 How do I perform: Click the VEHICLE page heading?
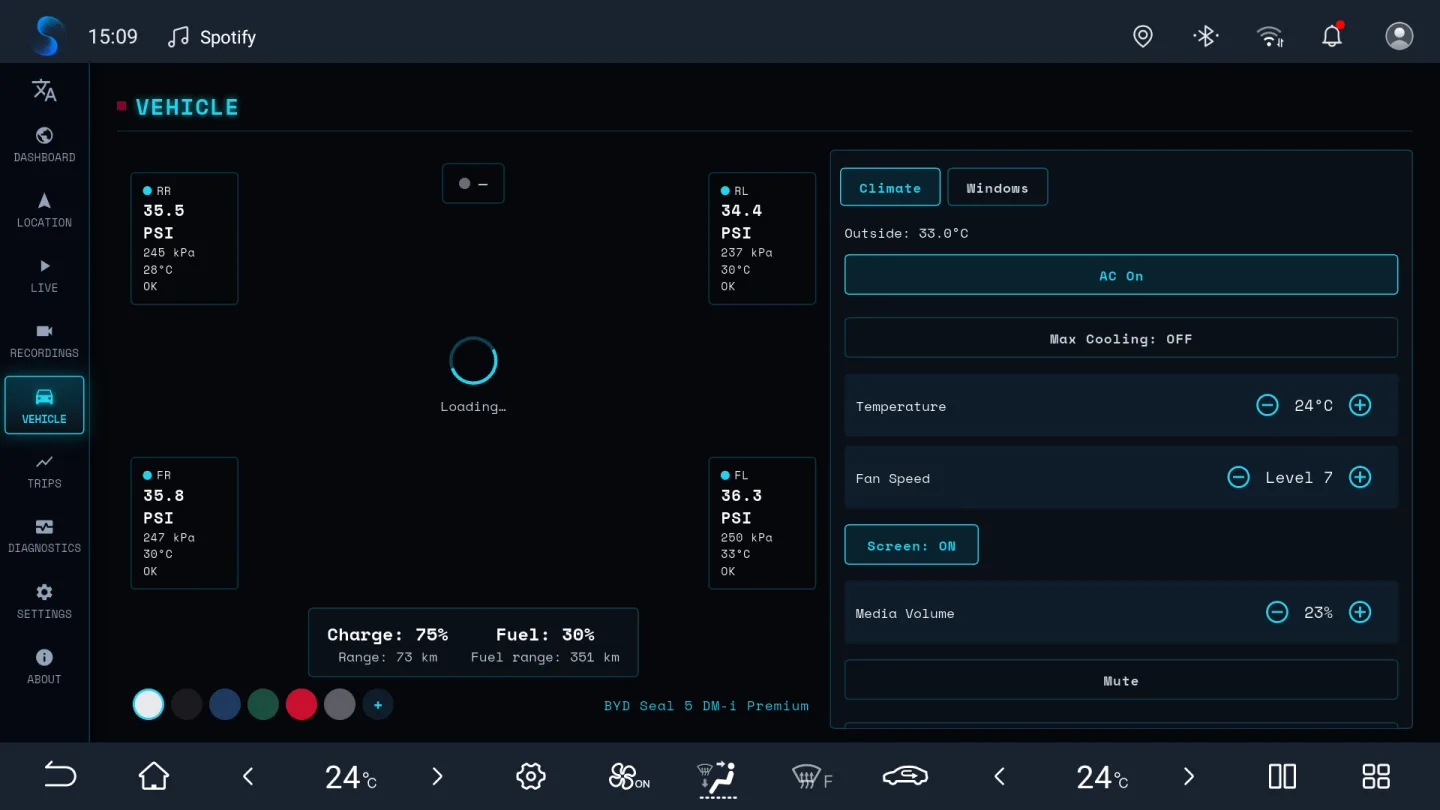coord(187,107)
